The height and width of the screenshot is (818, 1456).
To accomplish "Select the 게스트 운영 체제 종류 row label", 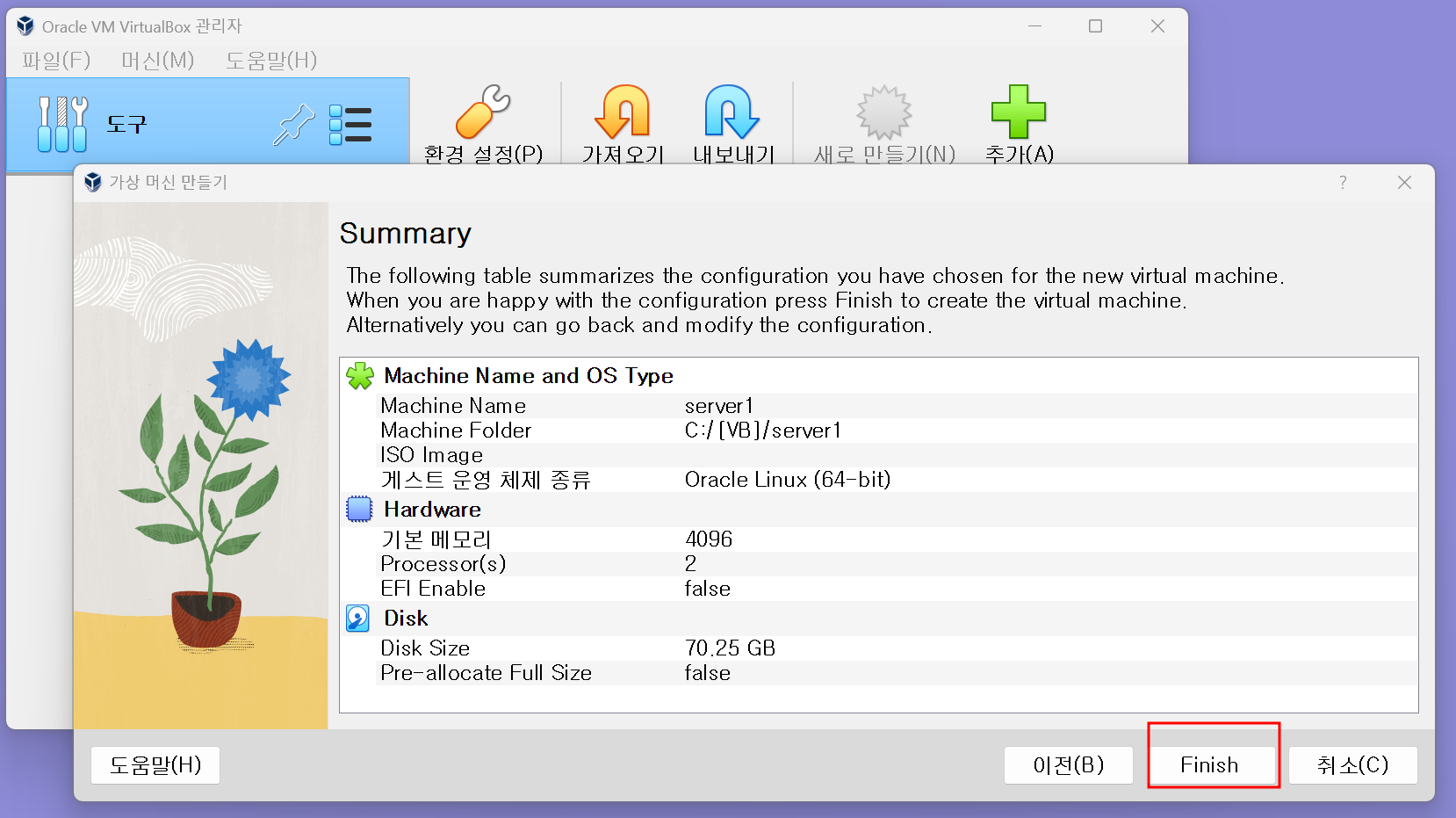I will 486,480.
